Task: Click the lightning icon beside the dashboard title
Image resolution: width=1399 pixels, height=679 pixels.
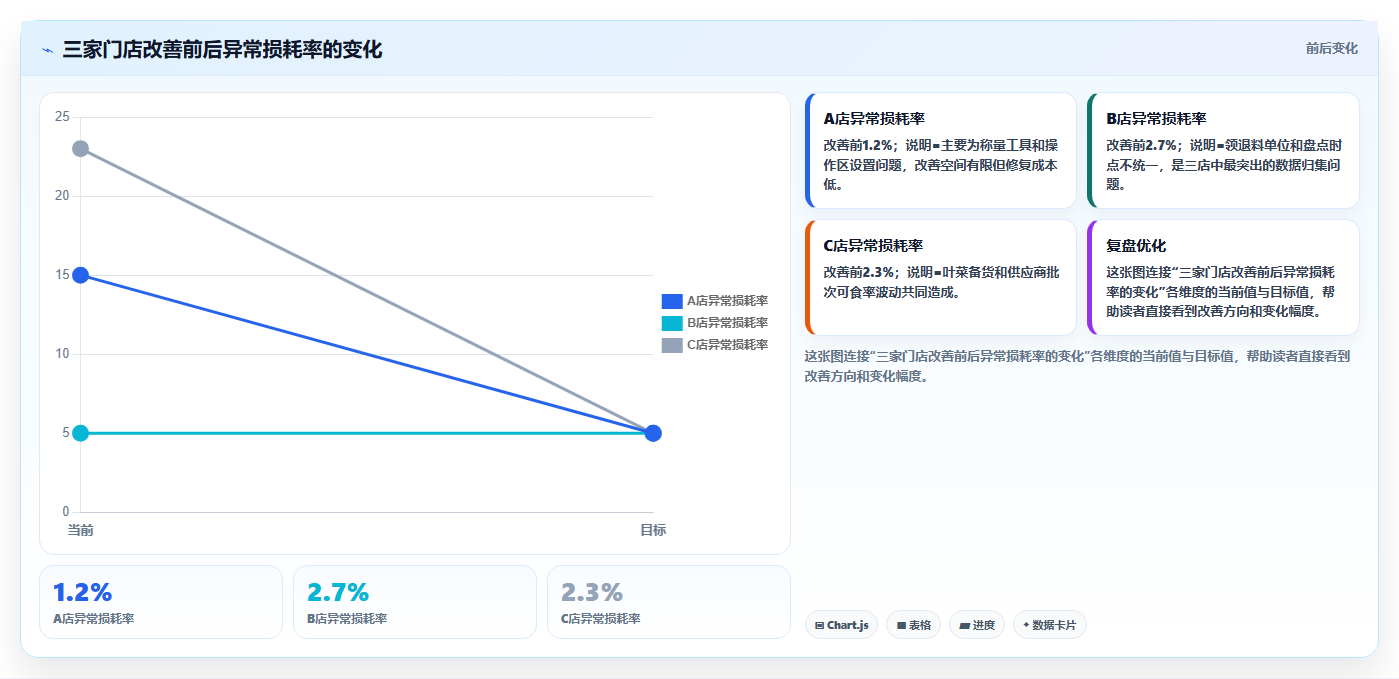Action: (47, 50)
